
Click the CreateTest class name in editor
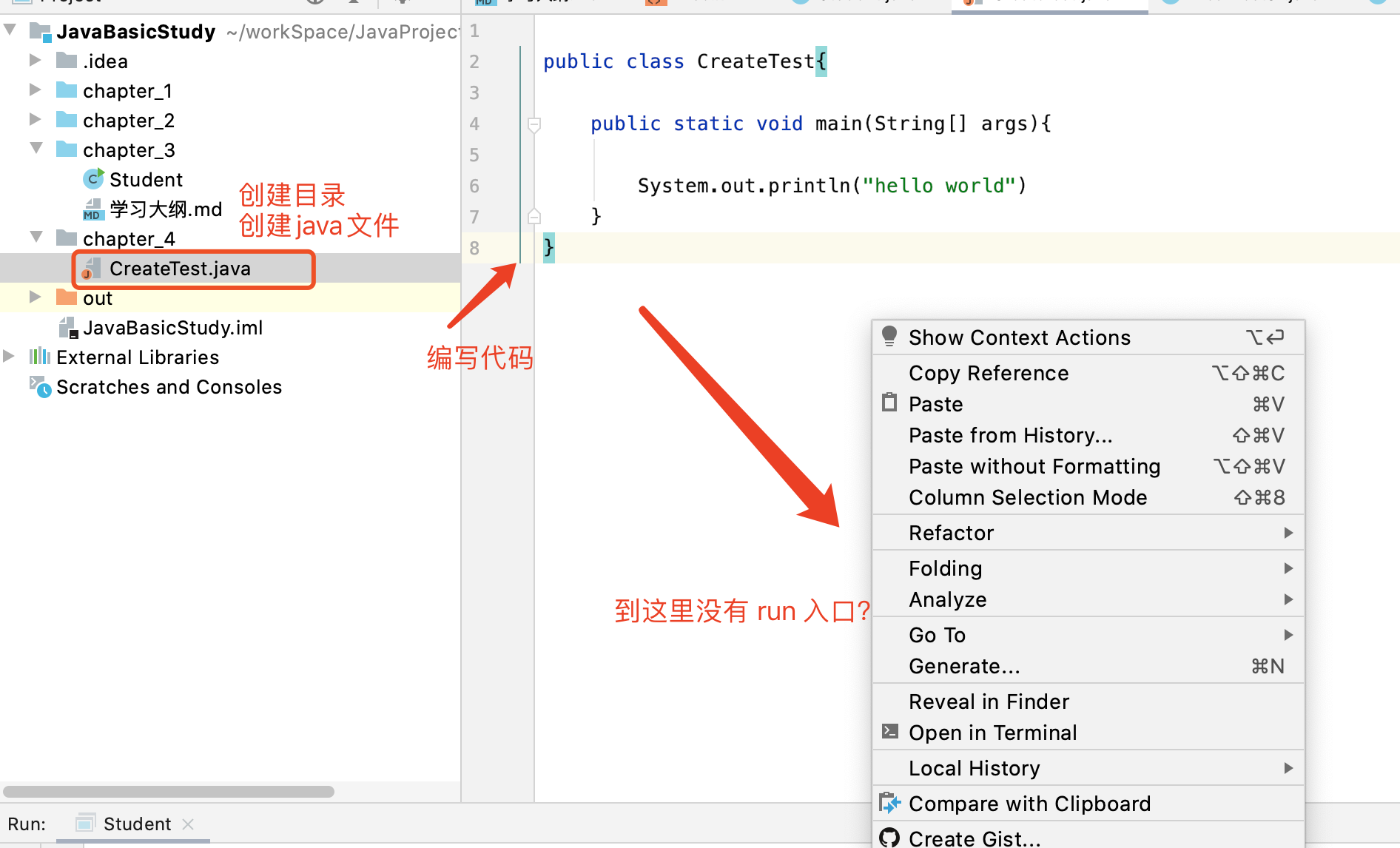pyautogui.click(x=755, y=61)
